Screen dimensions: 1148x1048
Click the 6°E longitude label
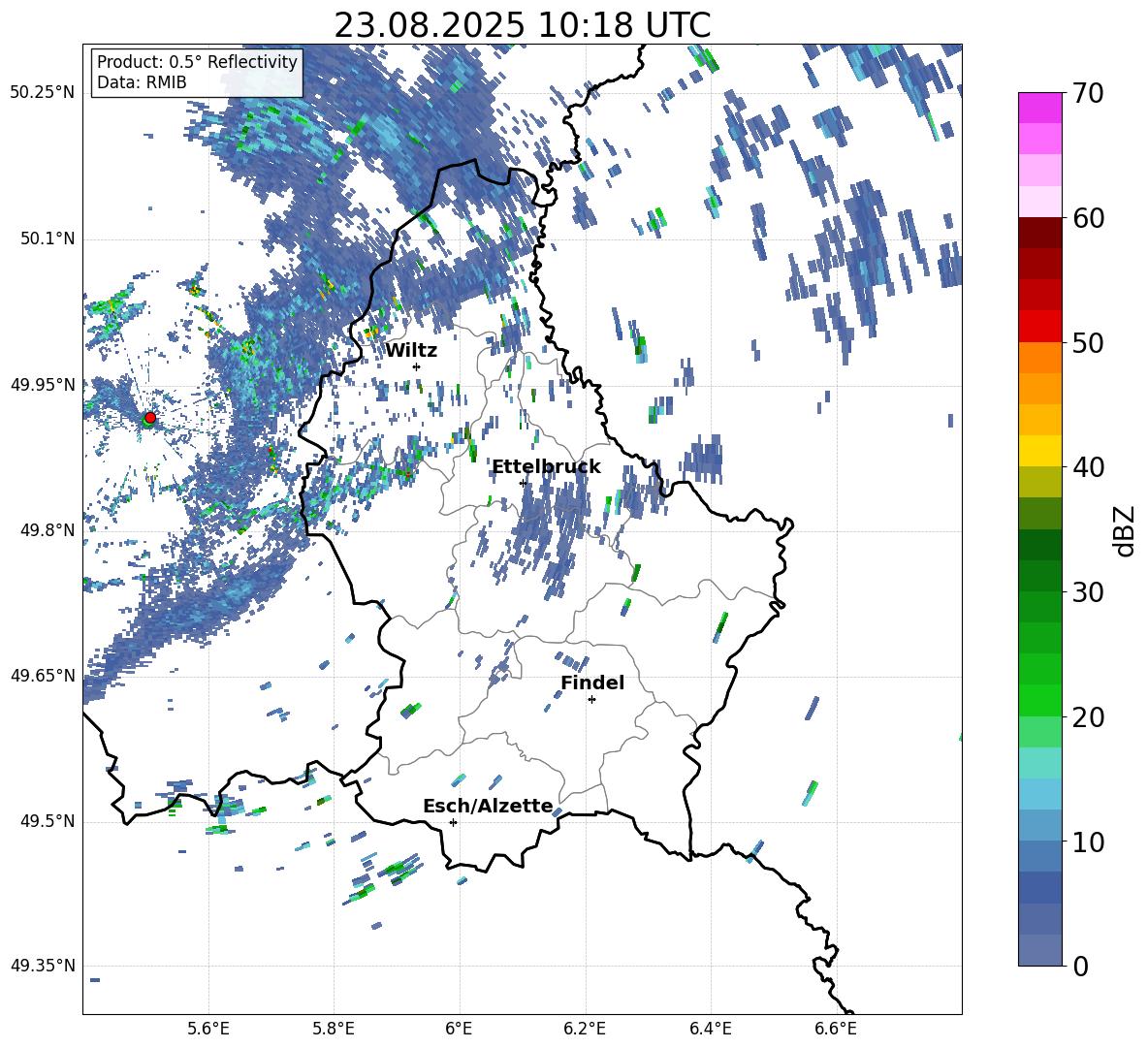tap(459, 1029)
